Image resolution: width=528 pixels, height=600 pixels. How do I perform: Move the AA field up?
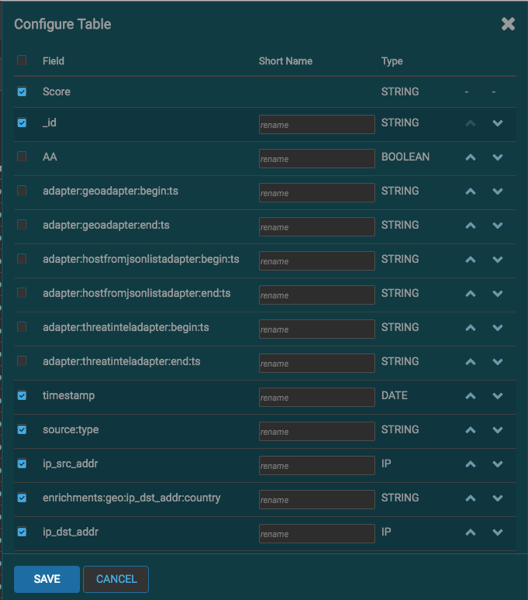tap(471, 157)
